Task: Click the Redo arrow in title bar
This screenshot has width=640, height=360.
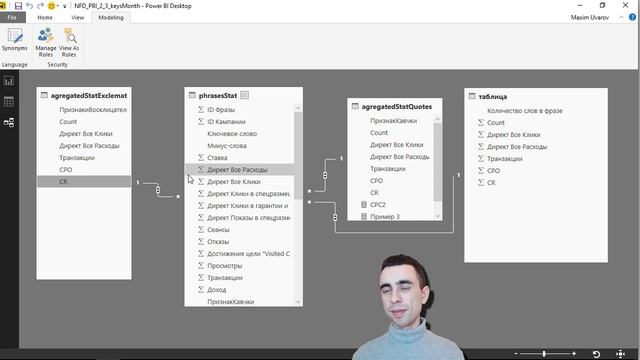Action: [40, 6]
